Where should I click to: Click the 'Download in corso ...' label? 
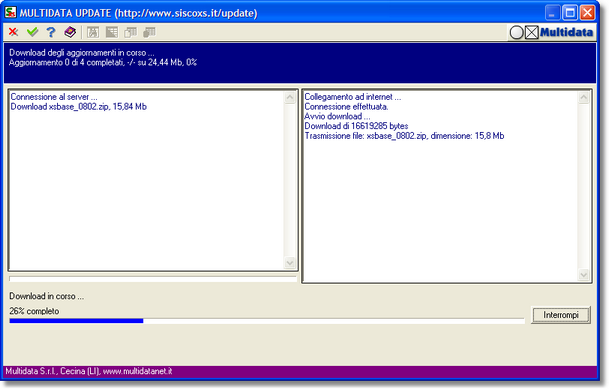(x=47, y=296)
